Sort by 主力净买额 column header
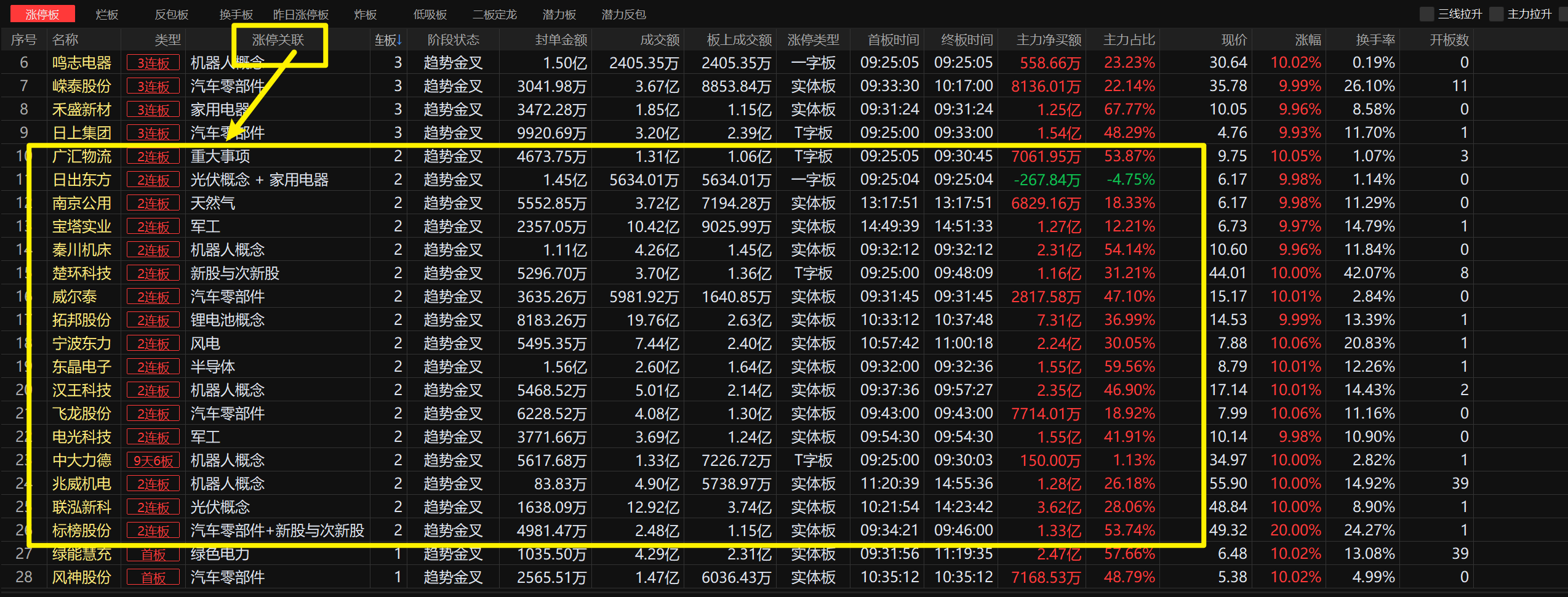 1049,40
